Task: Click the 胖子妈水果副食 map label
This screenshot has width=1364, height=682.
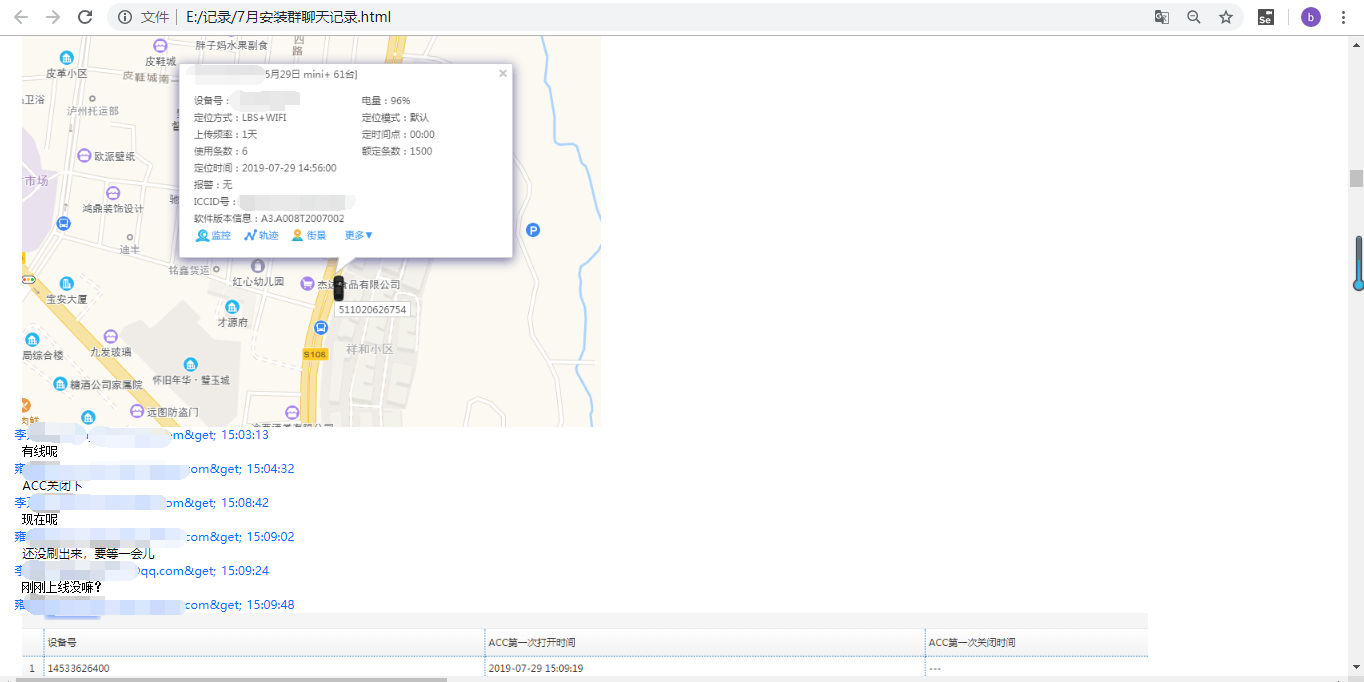Action: 231,45
